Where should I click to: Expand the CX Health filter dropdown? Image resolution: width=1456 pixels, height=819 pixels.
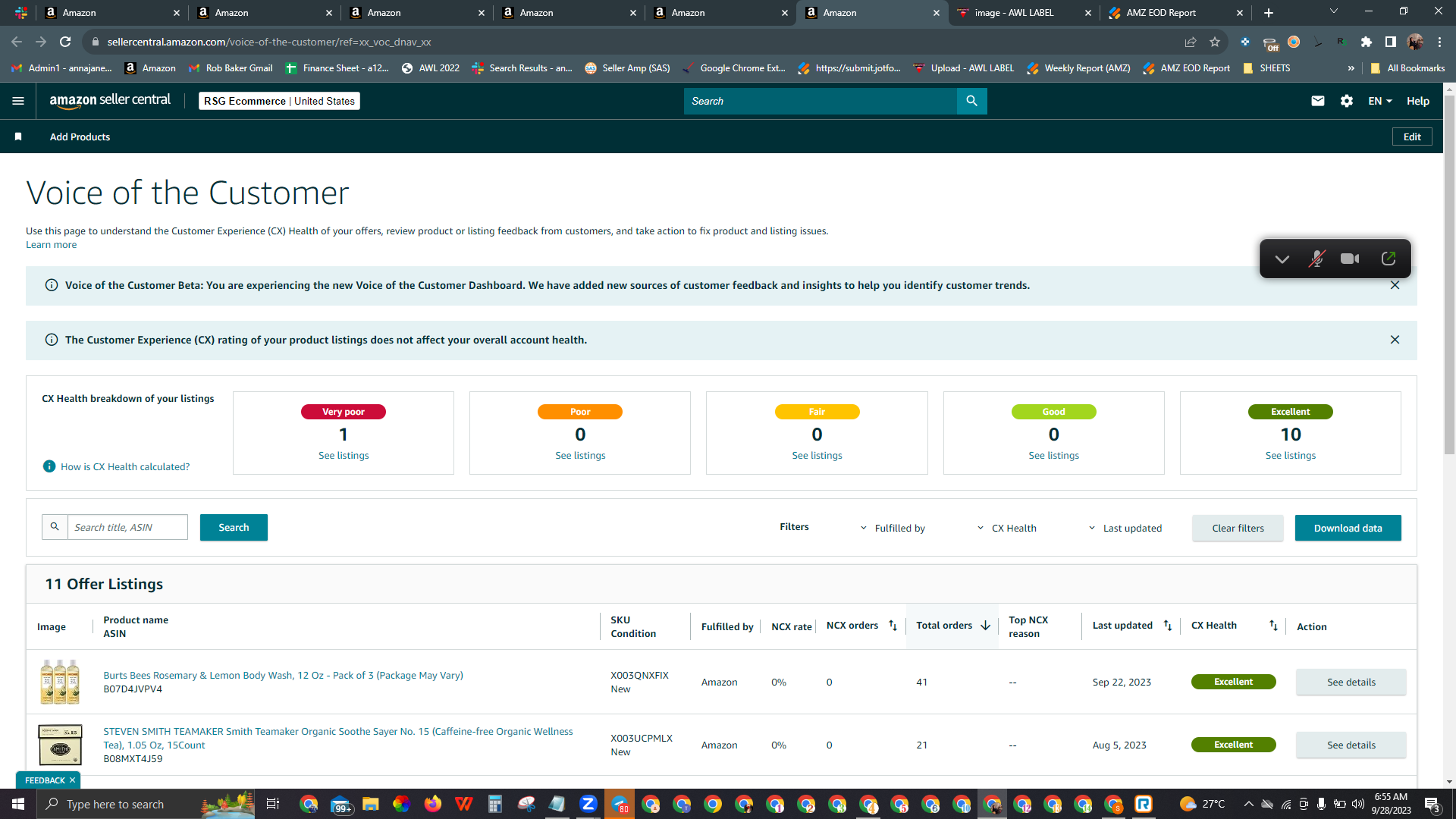point(1006,528)
